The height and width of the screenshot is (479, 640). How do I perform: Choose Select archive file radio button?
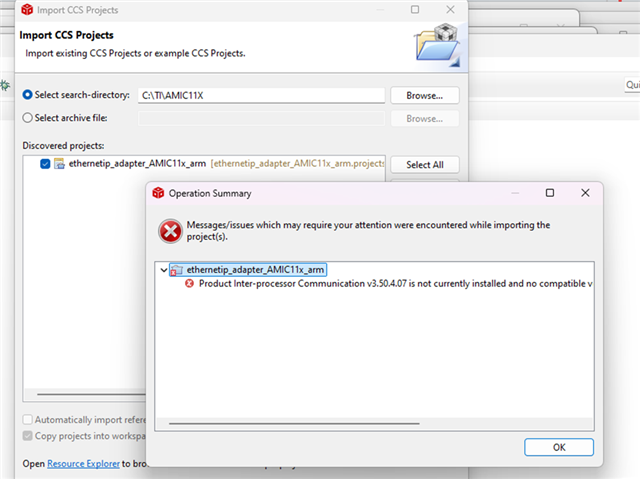click(27, 118)
